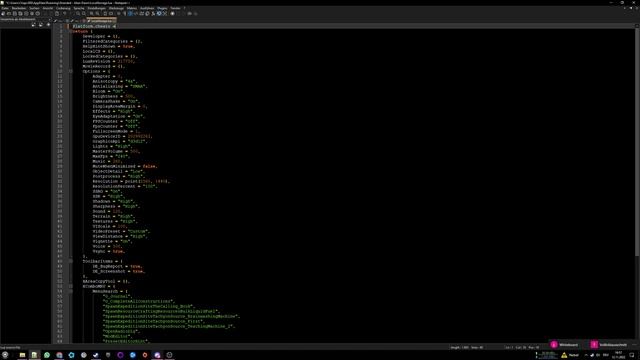This screenshot has width=640, height=360.
Task: Click the length and lines status field
Action: [467, 347]
